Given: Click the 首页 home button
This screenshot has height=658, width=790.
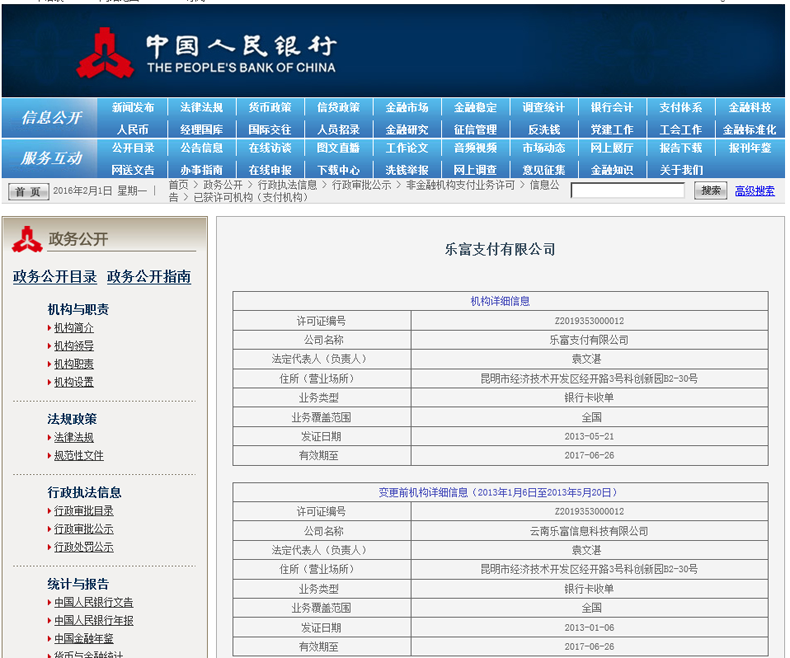Looking at the screenshot, I should (28, 191).
